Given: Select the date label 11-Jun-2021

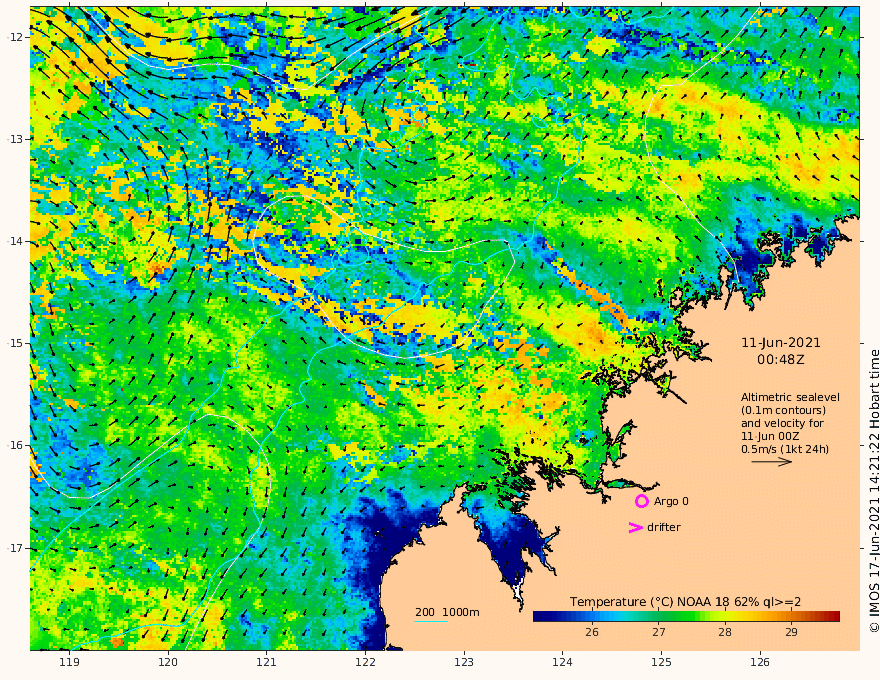Looking at the screenshot, I should (x=781, y=343).
